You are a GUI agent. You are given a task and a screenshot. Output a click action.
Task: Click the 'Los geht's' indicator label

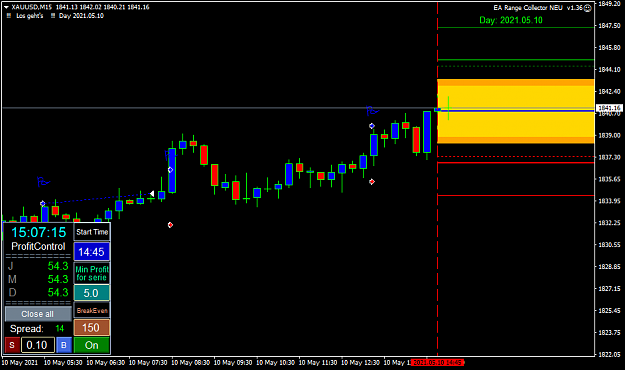[x=29, y=16]
